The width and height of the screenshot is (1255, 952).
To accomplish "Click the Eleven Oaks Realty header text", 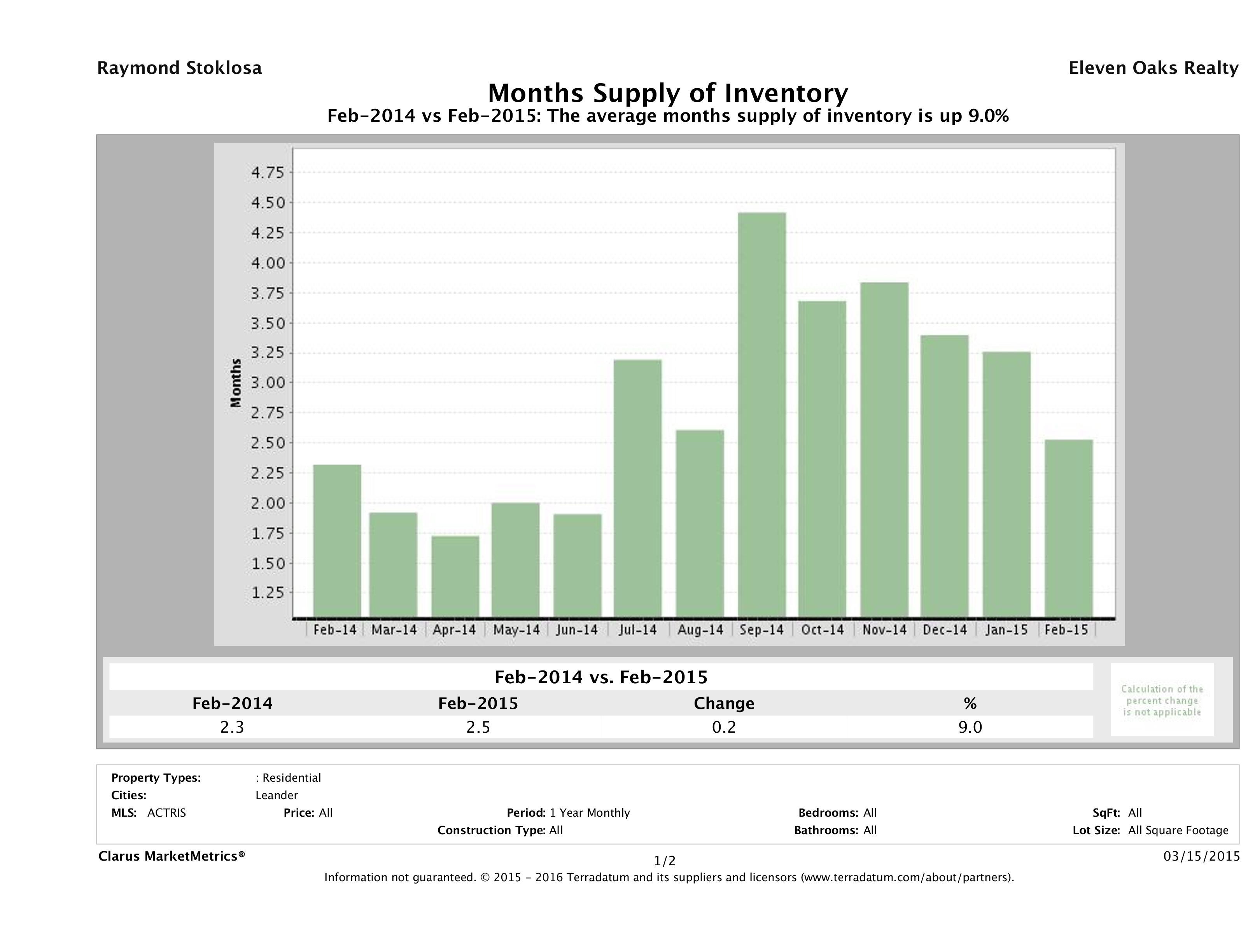I will click(1153, 68).
